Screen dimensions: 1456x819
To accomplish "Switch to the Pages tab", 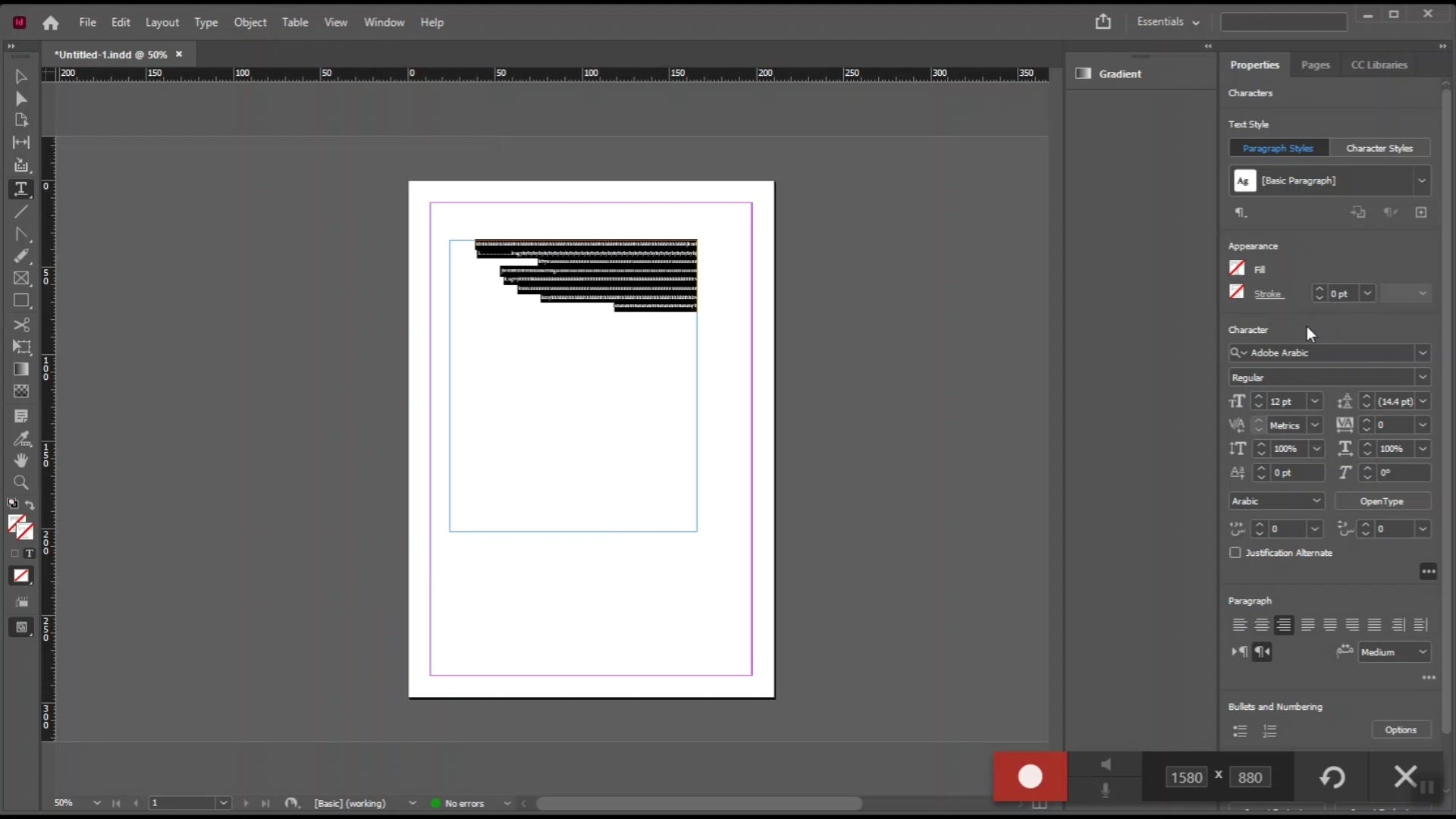I will [1315, 65].
